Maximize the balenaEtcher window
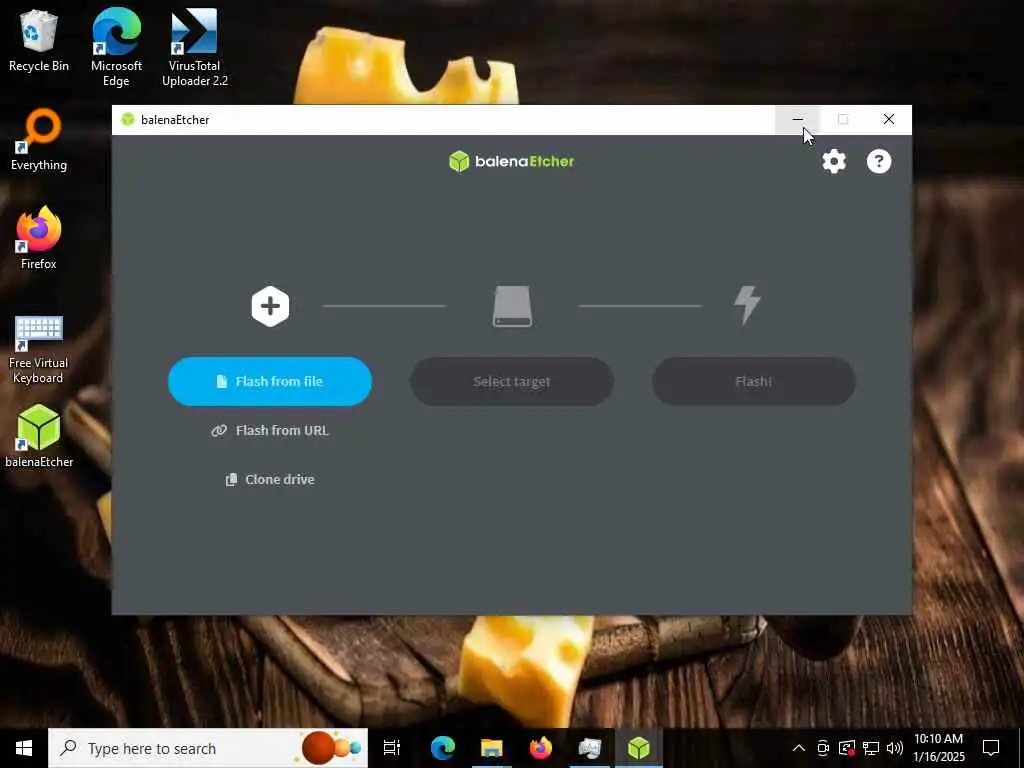Image resolution: width=1024 pixels, height=768 pixels. pyautogui.click(x=843, y=120)
